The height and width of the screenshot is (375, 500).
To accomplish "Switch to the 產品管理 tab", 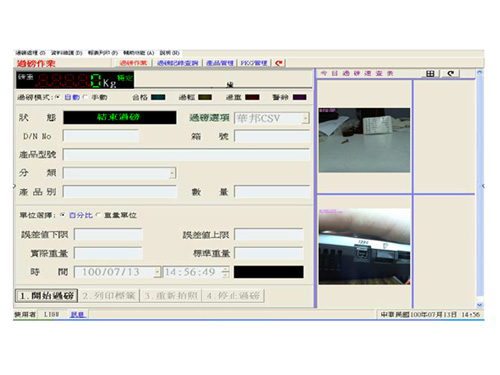I will click(220, 63).
